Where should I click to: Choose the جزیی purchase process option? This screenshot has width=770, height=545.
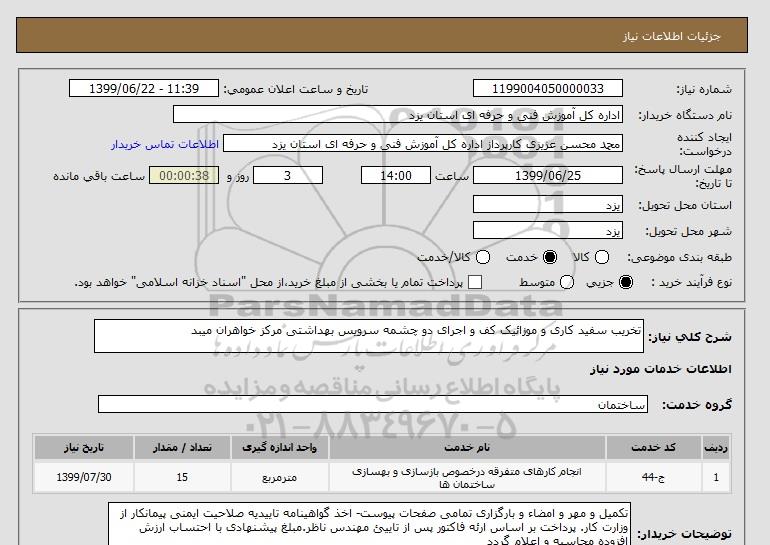[626, 282]
